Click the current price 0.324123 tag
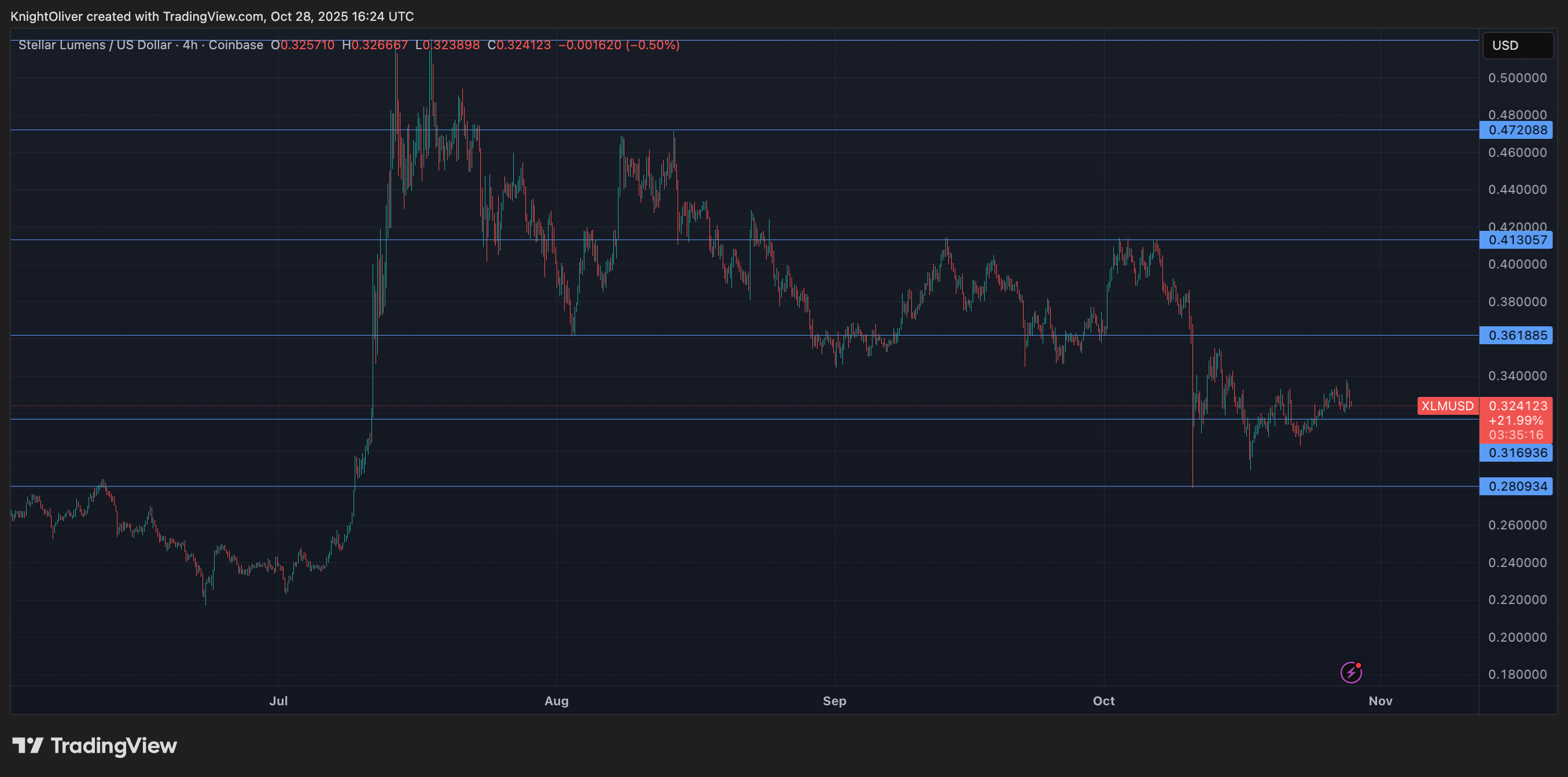The image size is (1568, 777). coord(1517,406)
